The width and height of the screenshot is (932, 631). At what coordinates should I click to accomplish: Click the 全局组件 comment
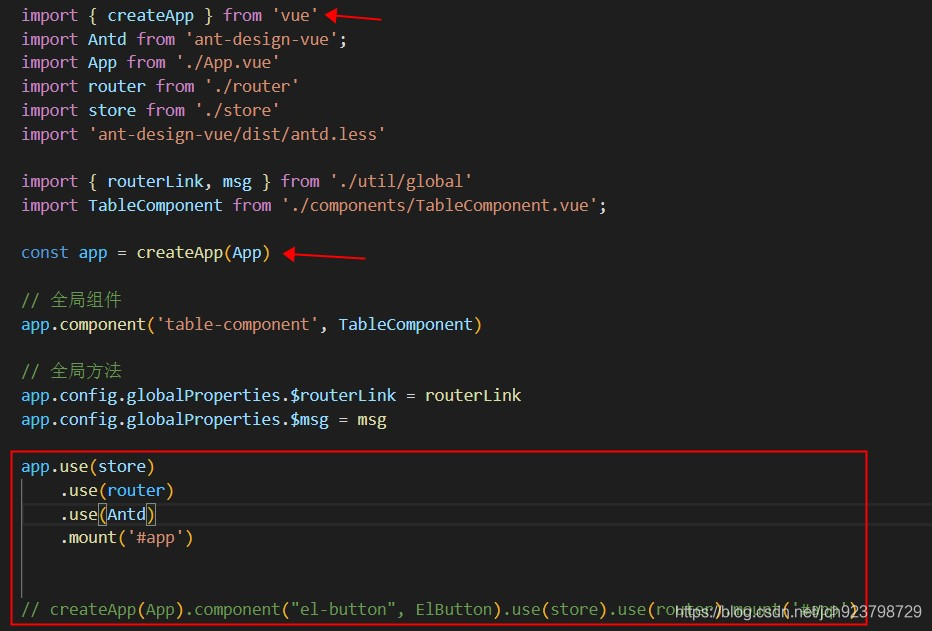click(71, 300)
